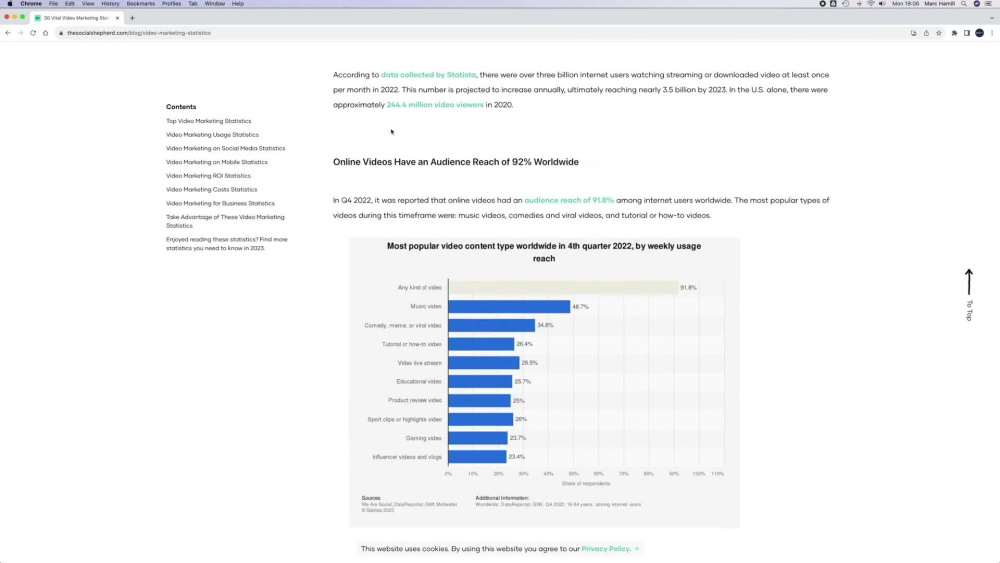Click the Wi-Fi status icon

tap(871, 4)
